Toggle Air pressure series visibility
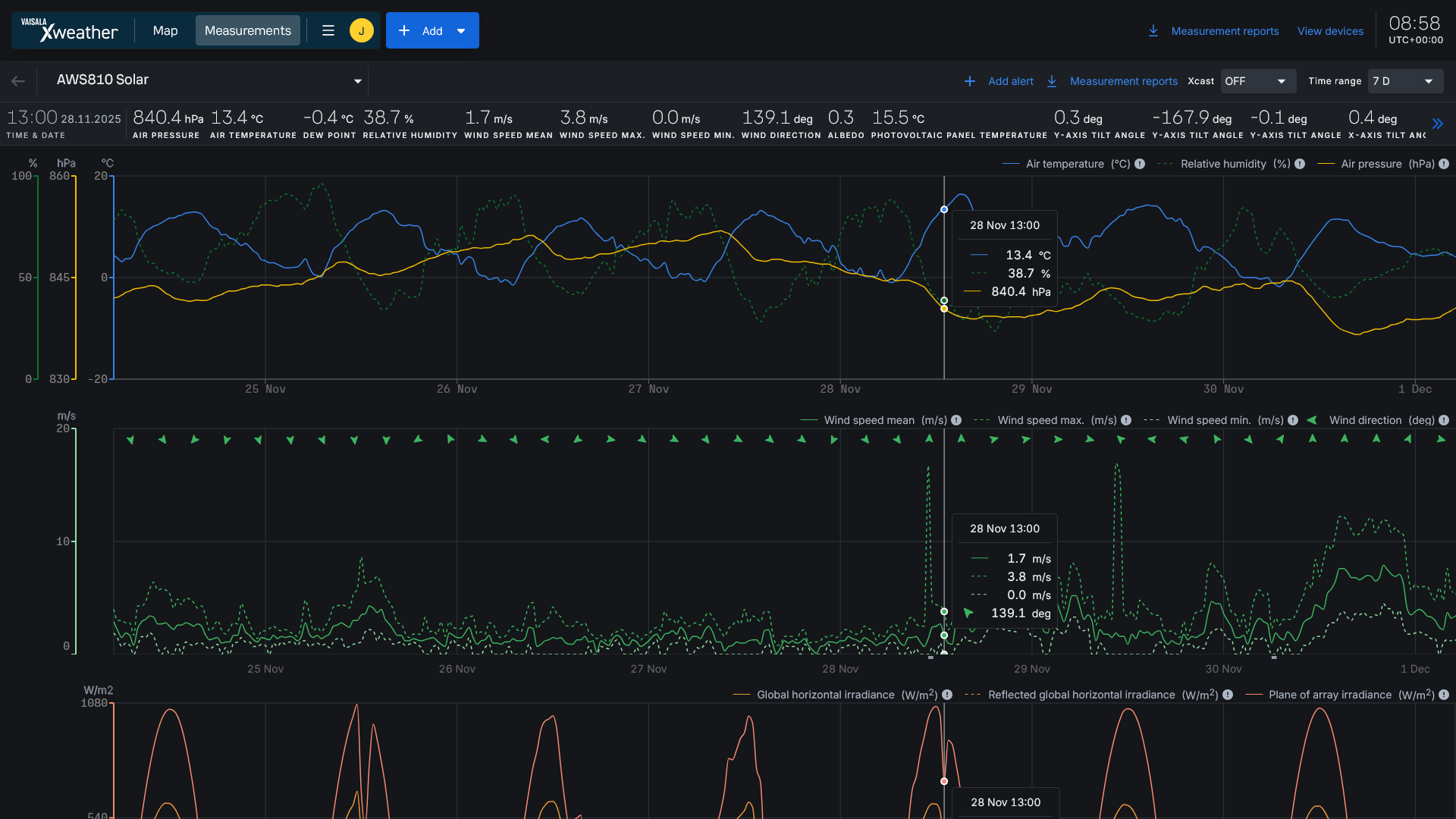Screen dimensions: 1456x819 (1371, 164)
